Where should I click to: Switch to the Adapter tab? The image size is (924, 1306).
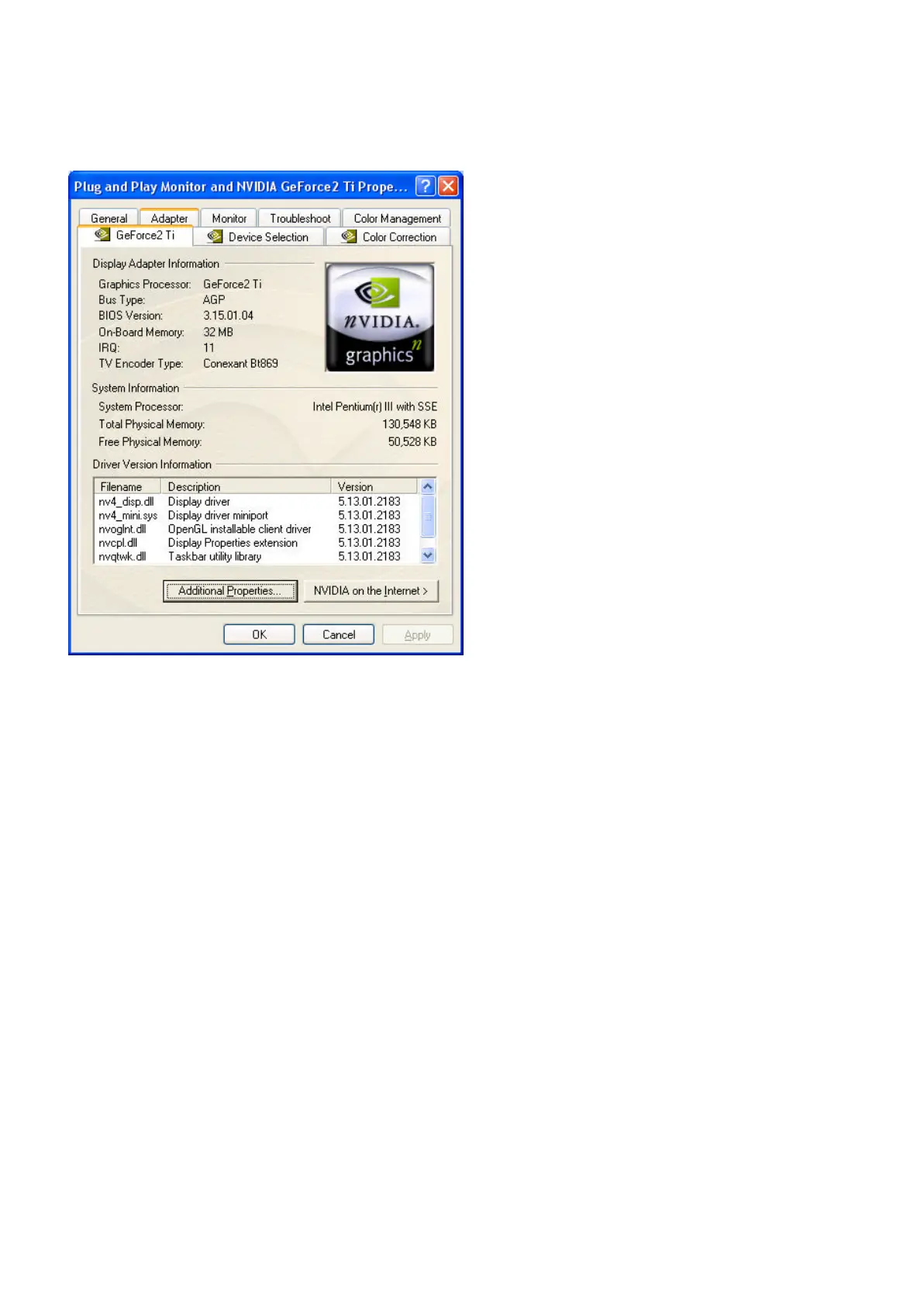click(169, 218)
